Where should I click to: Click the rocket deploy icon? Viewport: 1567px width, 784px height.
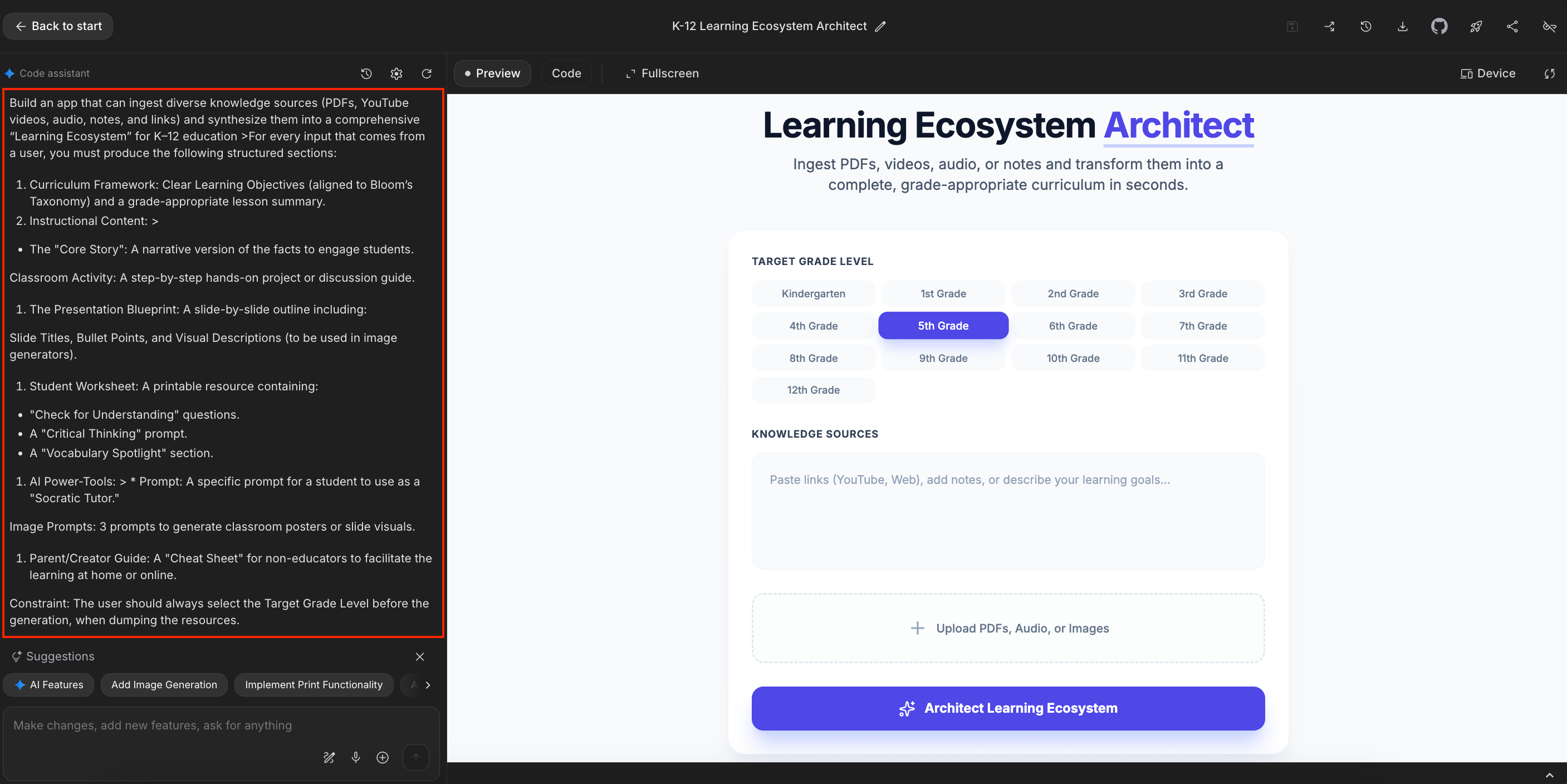[1475, 26]
